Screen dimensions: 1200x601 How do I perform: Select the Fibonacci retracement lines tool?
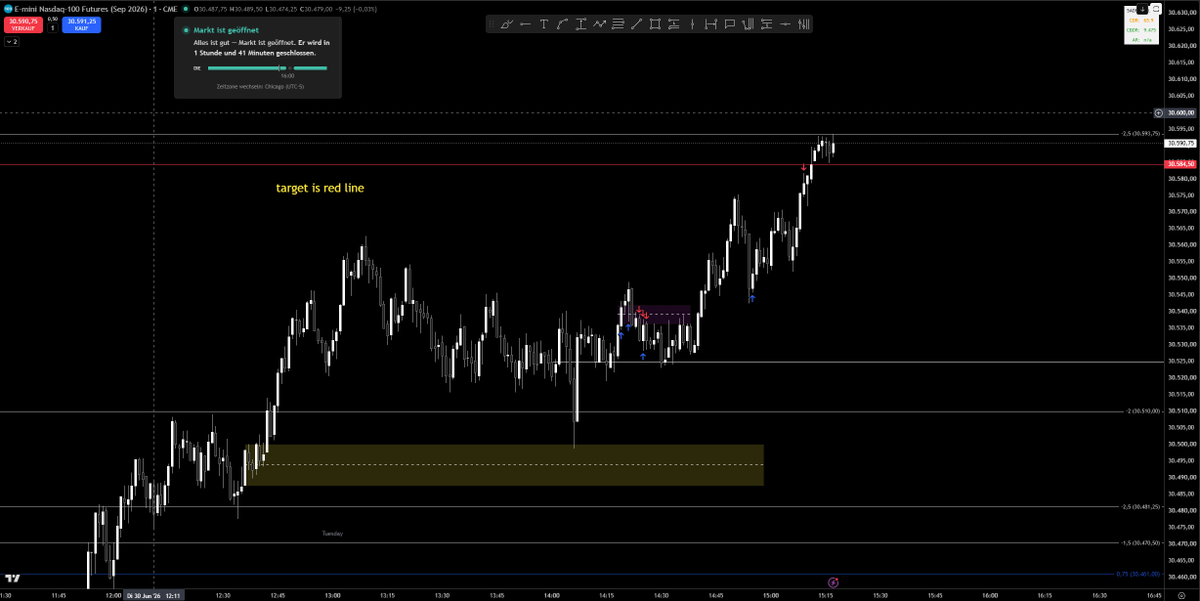(618, 24)
